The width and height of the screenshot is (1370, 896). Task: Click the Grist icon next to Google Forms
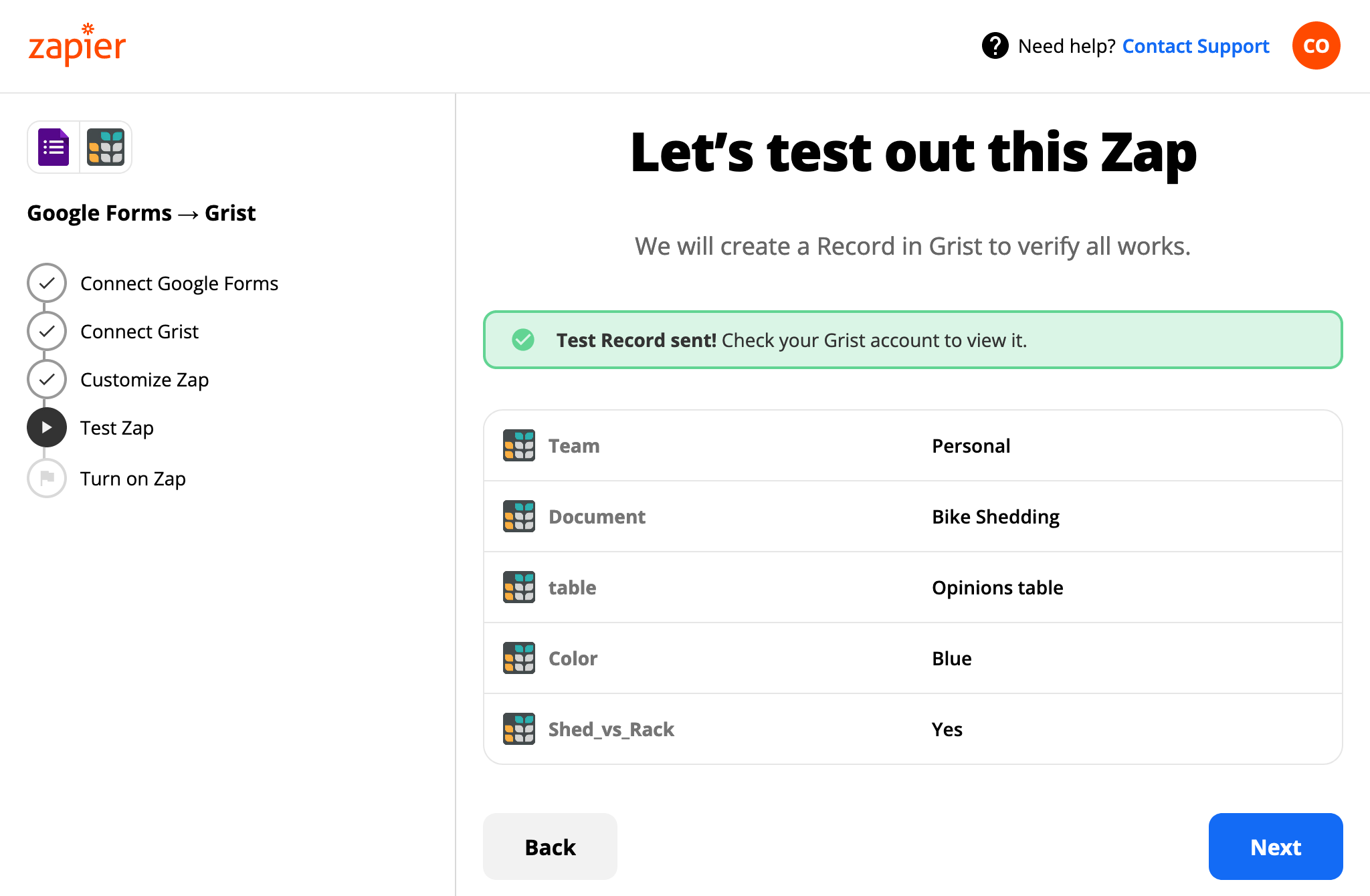105,146
